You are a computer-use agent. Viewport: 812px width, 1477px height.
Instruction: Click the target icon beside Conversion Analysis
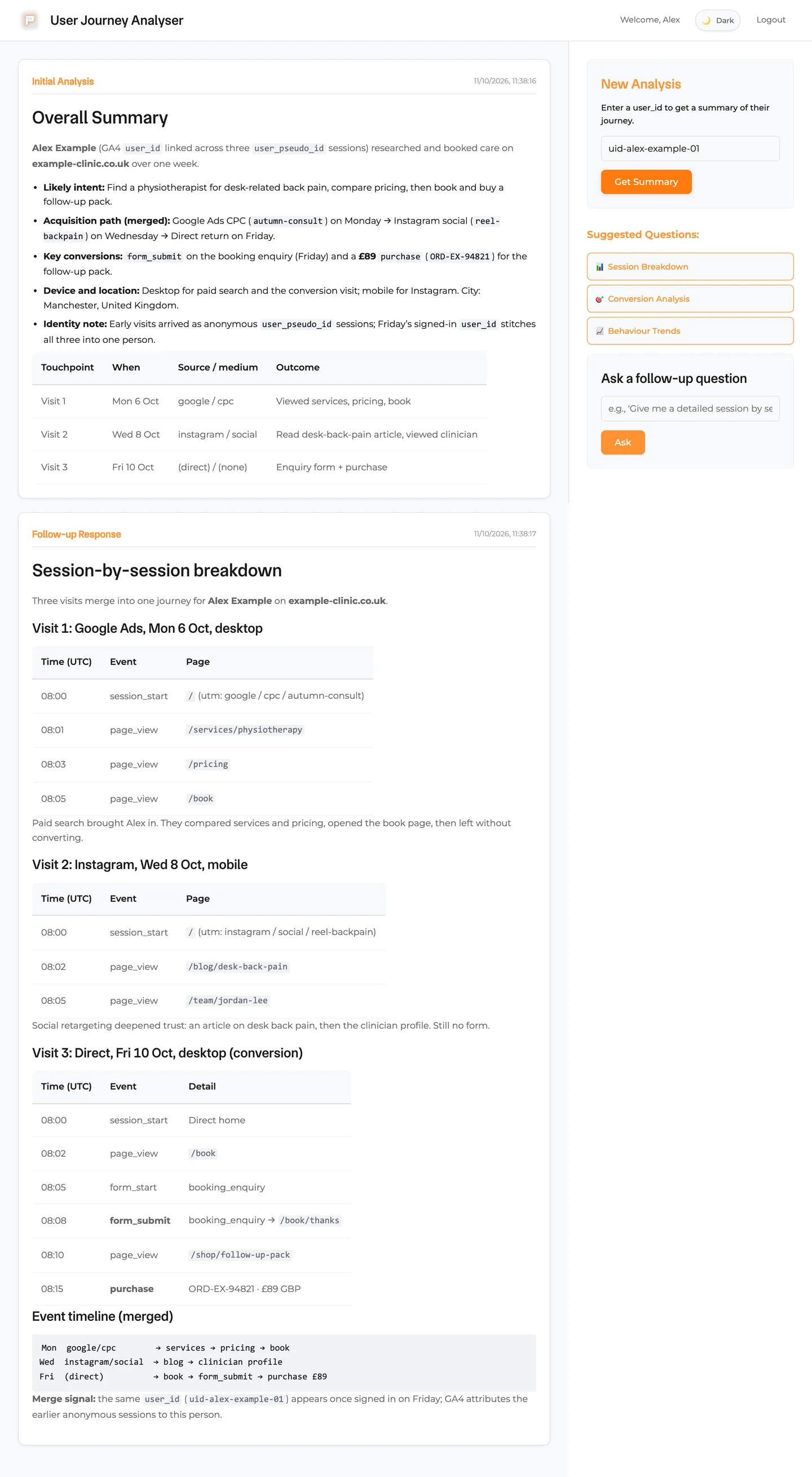(x=599, y=299)
